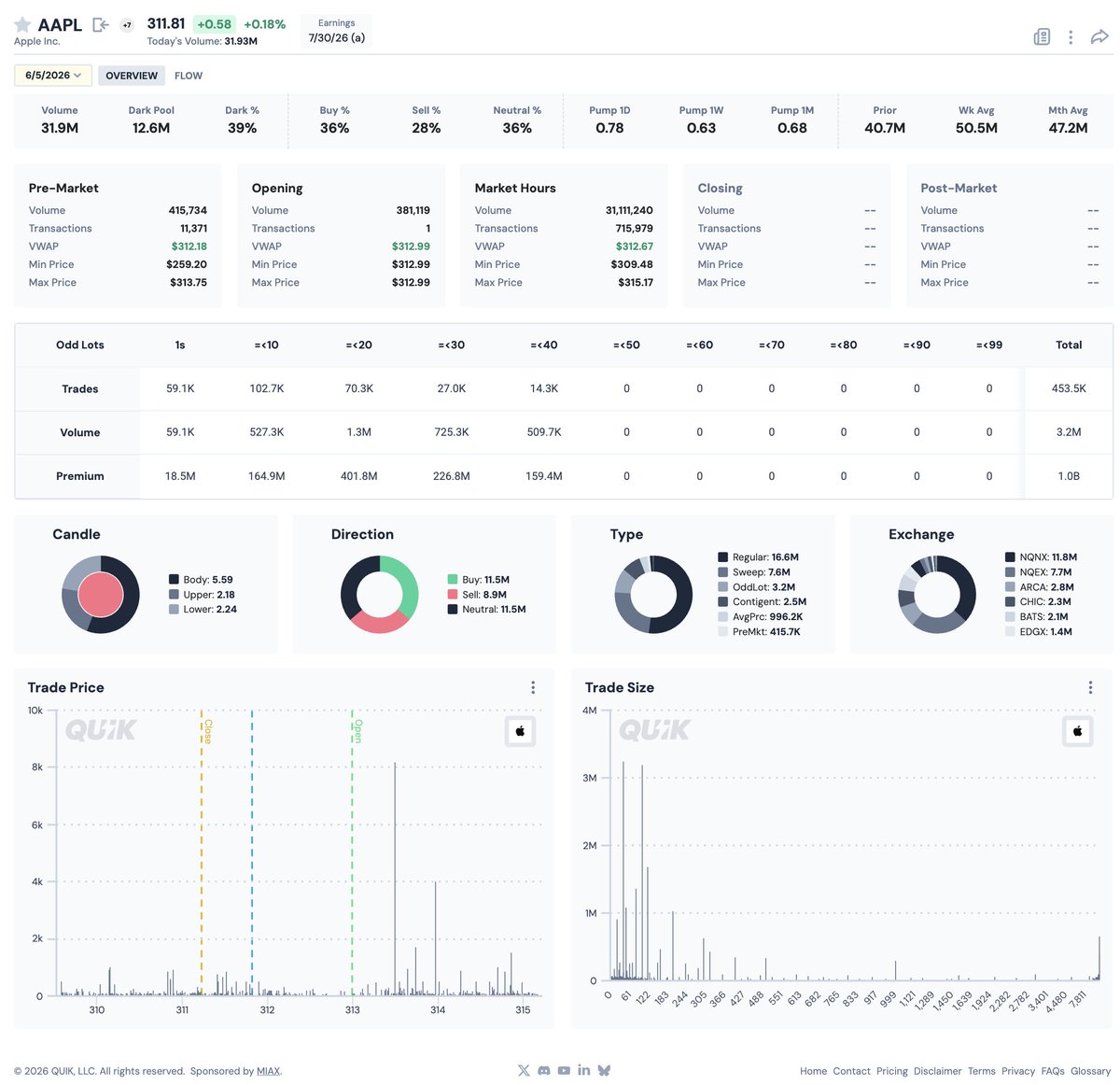Click the Exchange donut chart
The height and width of the screenshot is (1085, 1120).
point(937,594)
